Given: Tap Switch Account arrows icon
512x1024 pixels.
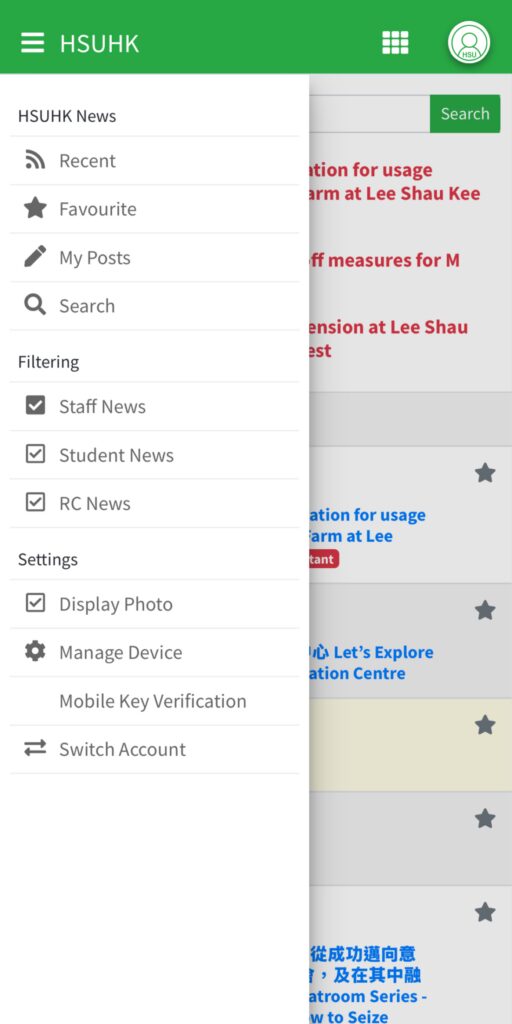Looking at the screenshot, I should pyautogui.click(x=35, y=748).
